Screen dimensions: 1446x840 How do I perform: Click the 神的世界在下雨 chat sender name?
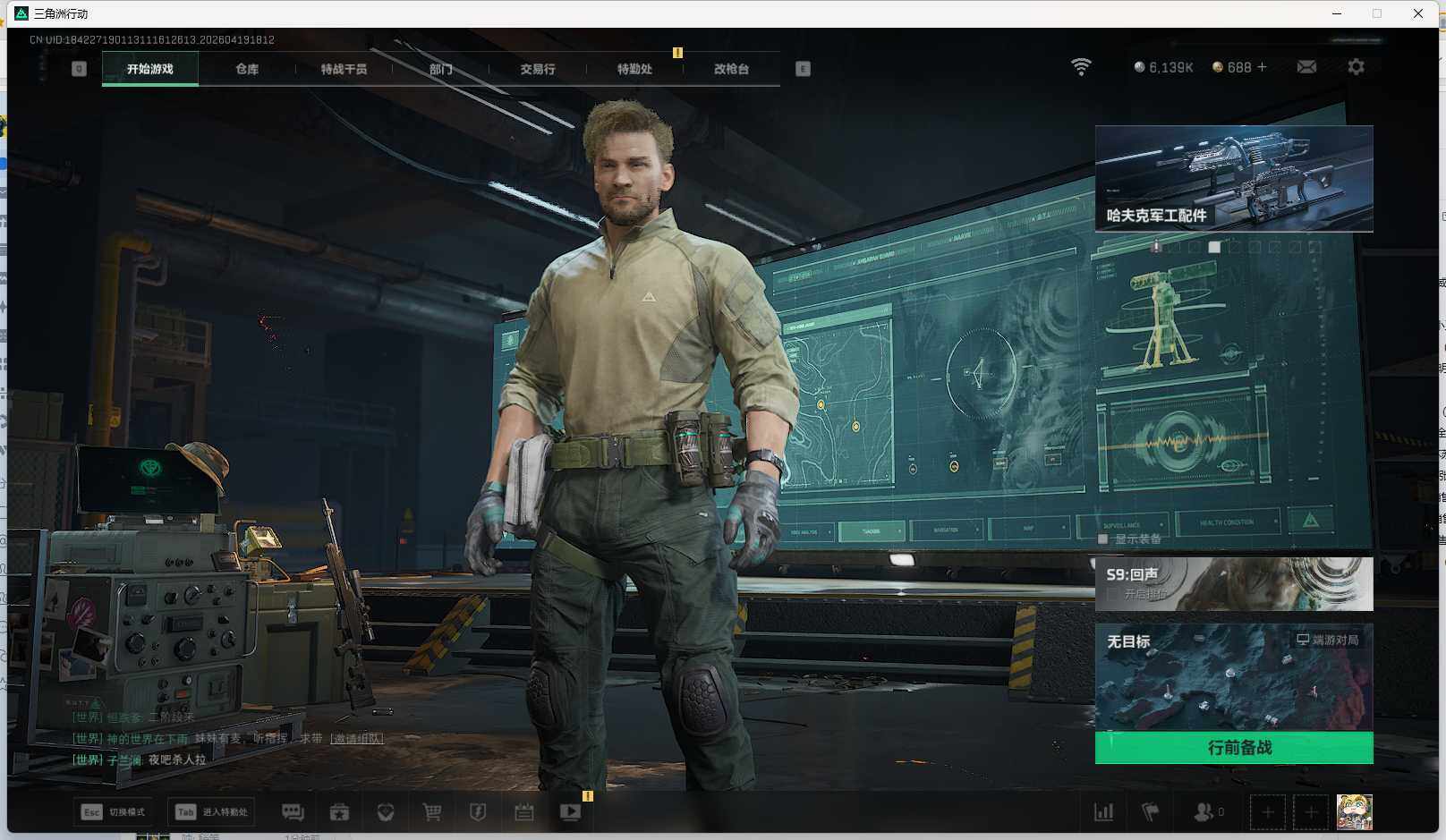click(148, 738)
